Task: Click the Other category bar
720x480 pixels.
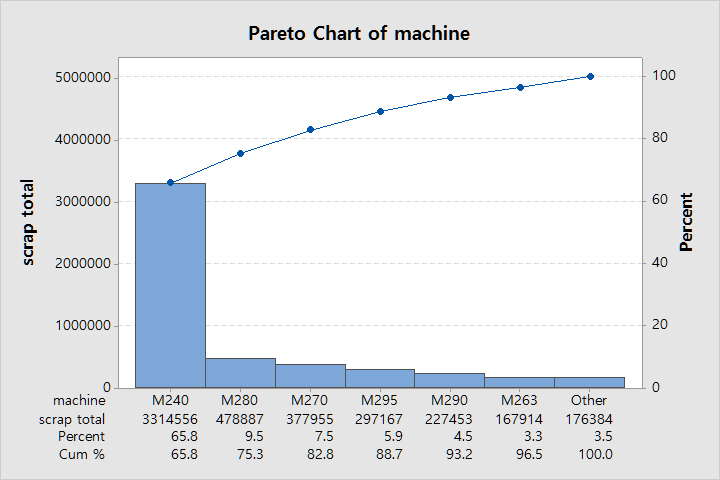Action: pos(590,382)
